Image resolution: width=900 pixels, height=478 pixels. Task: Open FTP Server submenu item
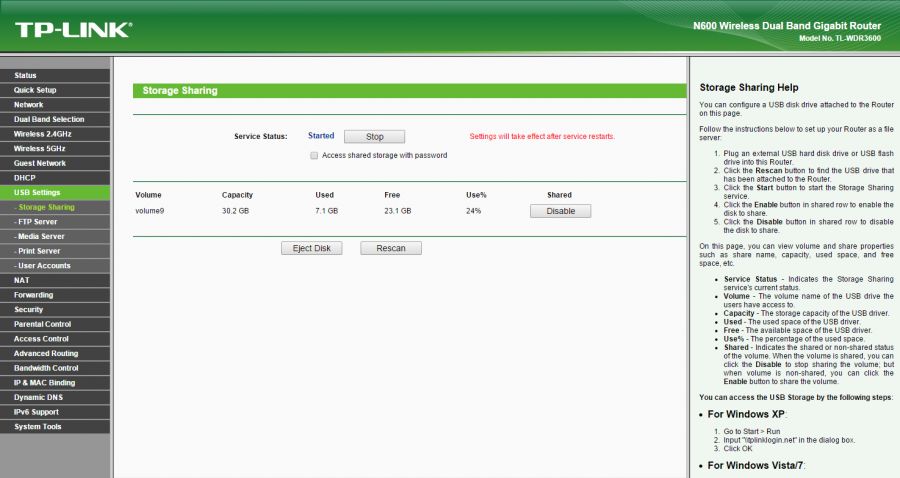point(37,221)
